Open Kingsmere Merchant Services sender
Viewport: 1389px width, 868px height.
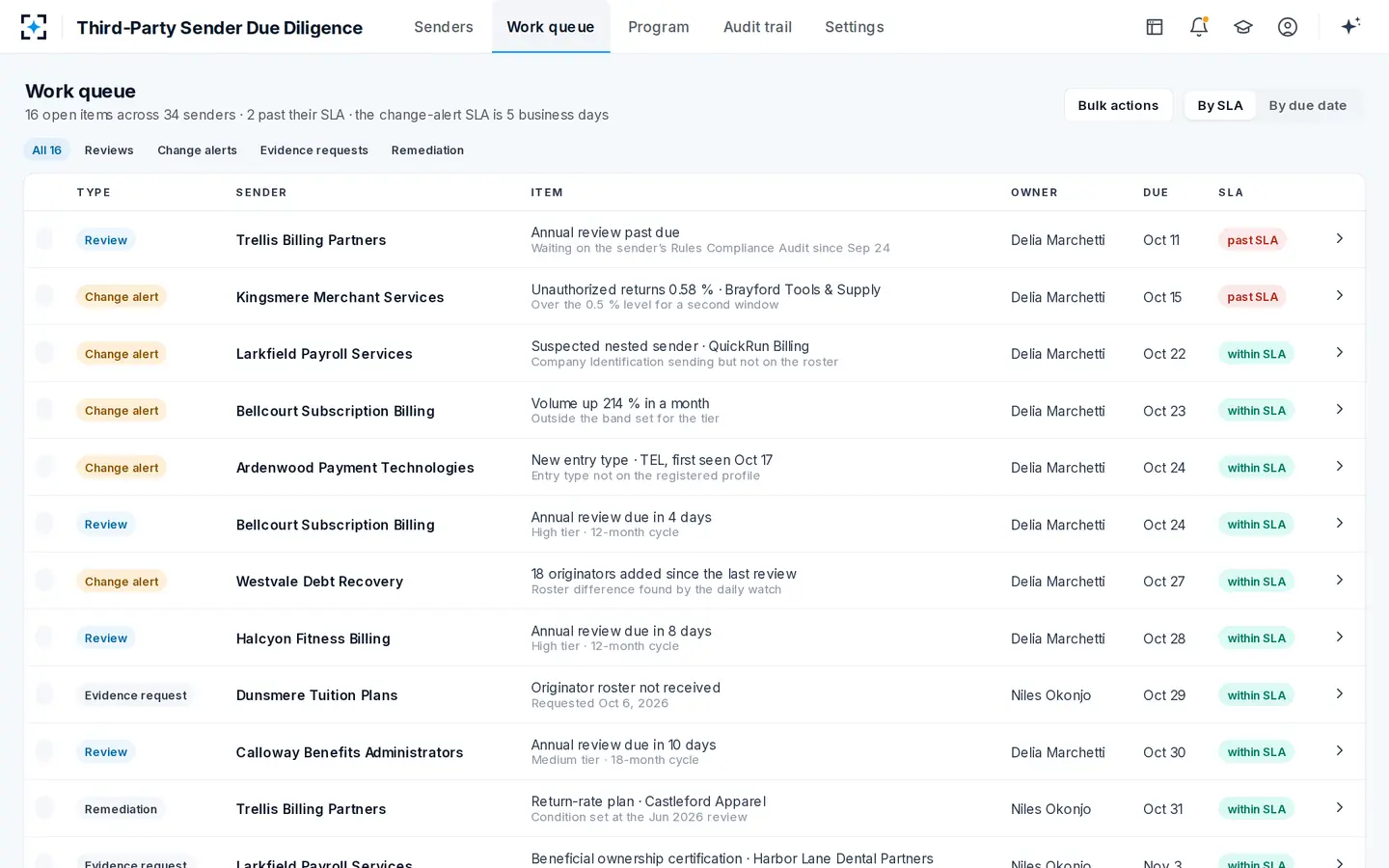(340, 297)
